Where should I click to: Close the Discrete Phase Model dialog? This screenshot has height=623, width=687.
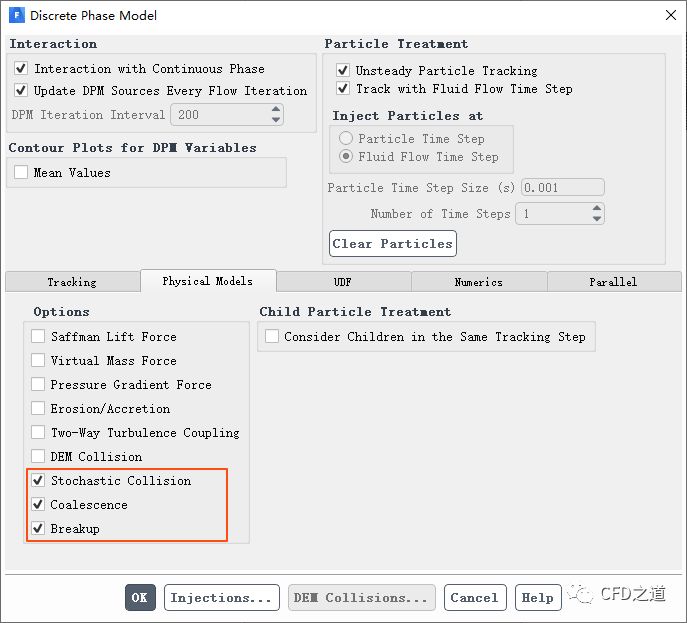(668, 15)
